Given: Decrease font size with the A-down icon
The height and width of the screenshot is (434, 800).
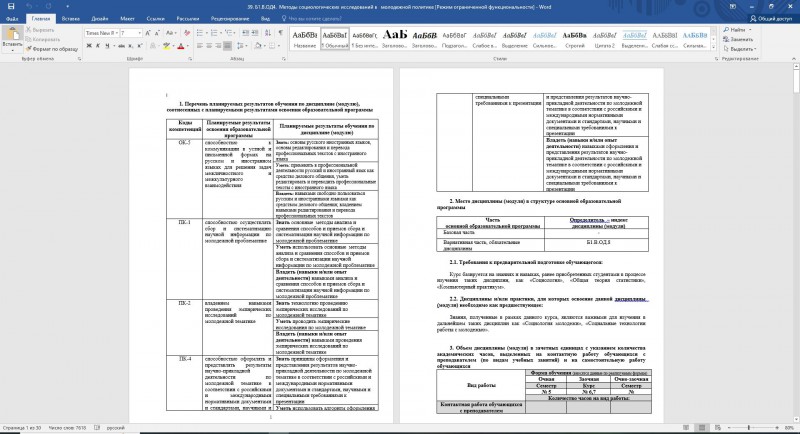Looking at the screenshot, I should 158,33.
